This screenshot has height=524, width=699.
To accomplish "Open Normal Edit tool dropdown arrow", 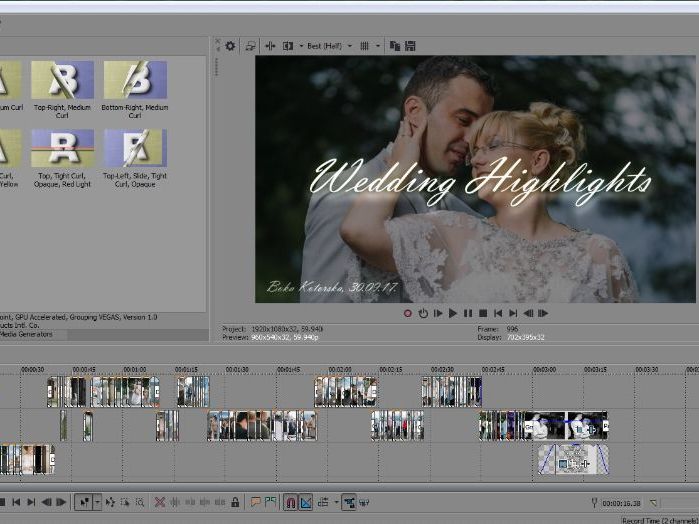I will tap(97, 503).
